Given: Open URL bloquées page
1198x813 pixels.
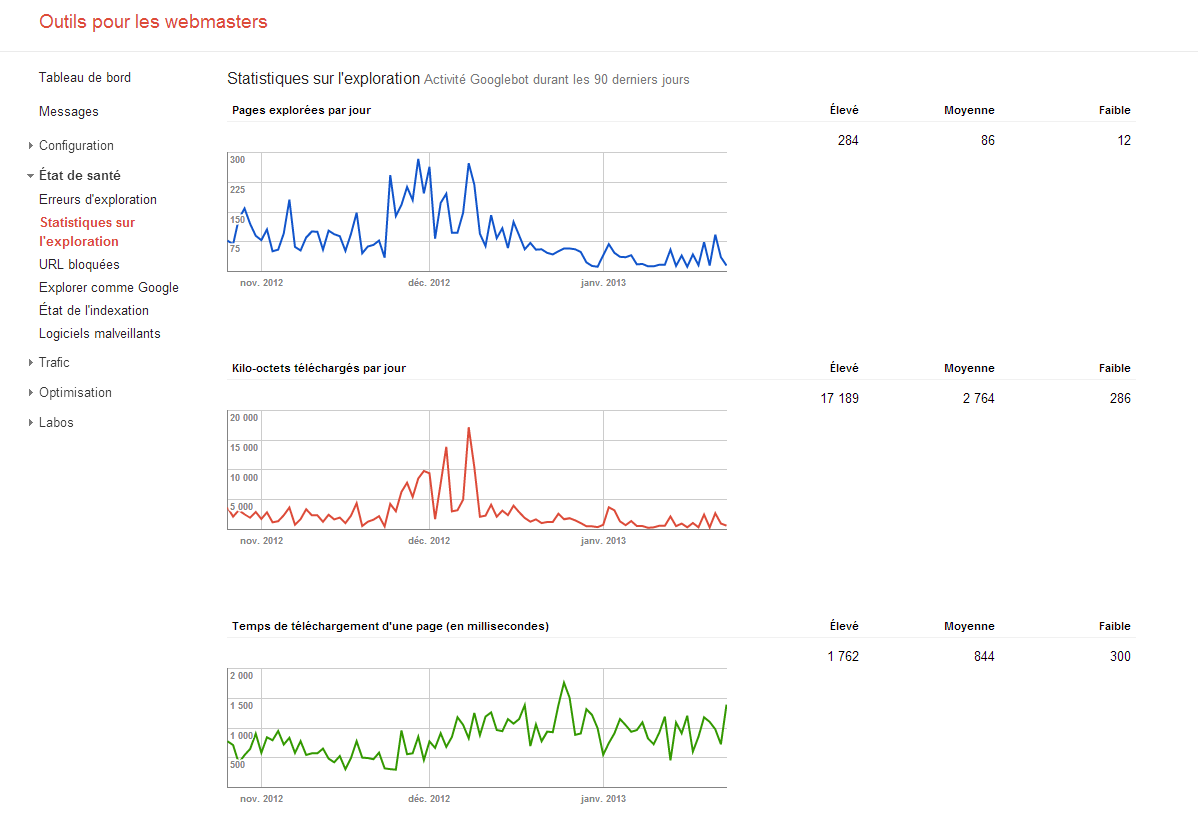Looking at the screenshot, I should click(79, 265).
